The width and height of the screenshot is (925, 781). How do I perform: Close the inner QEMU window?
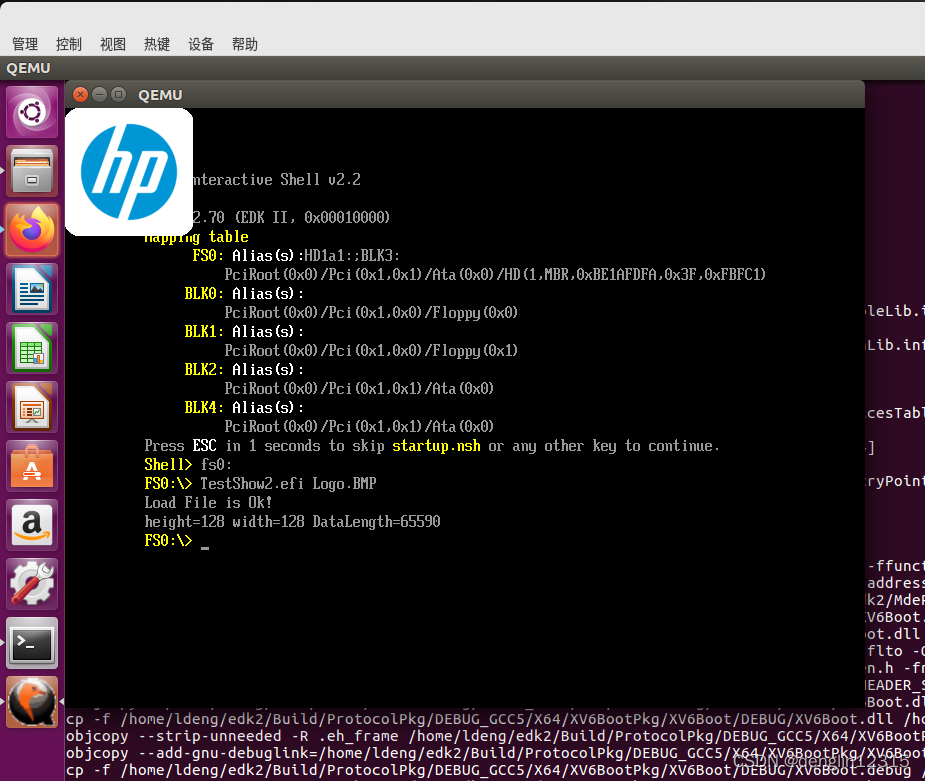(x=81, y=94)
